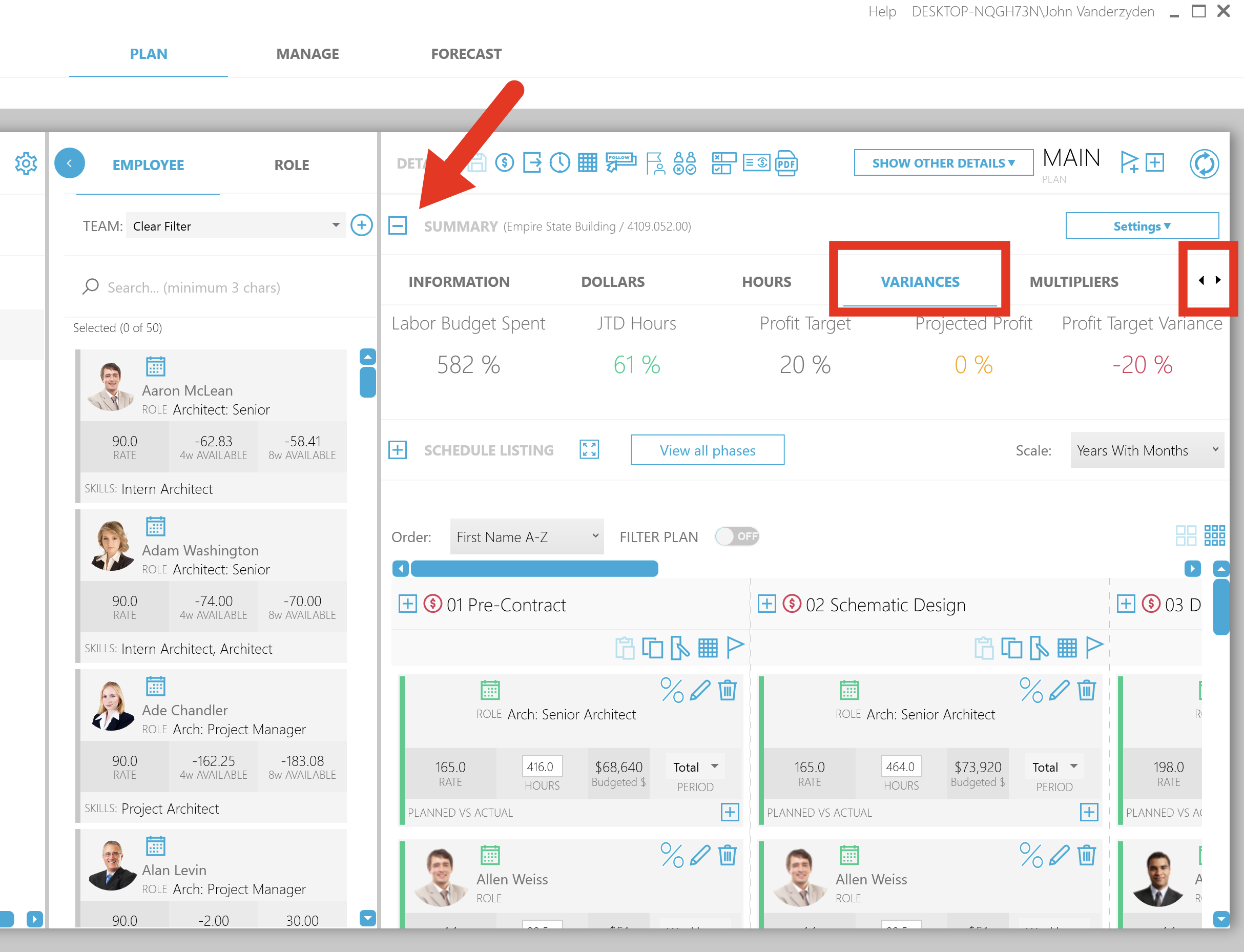The height and width of the screenshot is (952, 1244).
Task: Delete the Senior Architect role in Pre-Contract
Action: pyautogui.click(x=728, y=690)
